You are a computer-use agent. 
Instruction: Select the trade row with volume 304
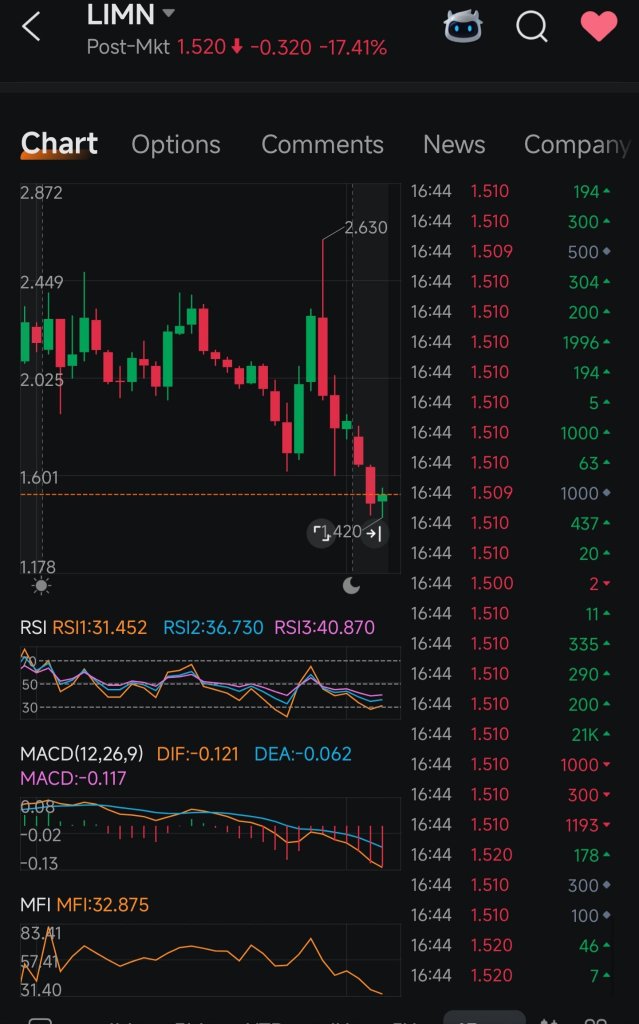[x=510, y=282]
